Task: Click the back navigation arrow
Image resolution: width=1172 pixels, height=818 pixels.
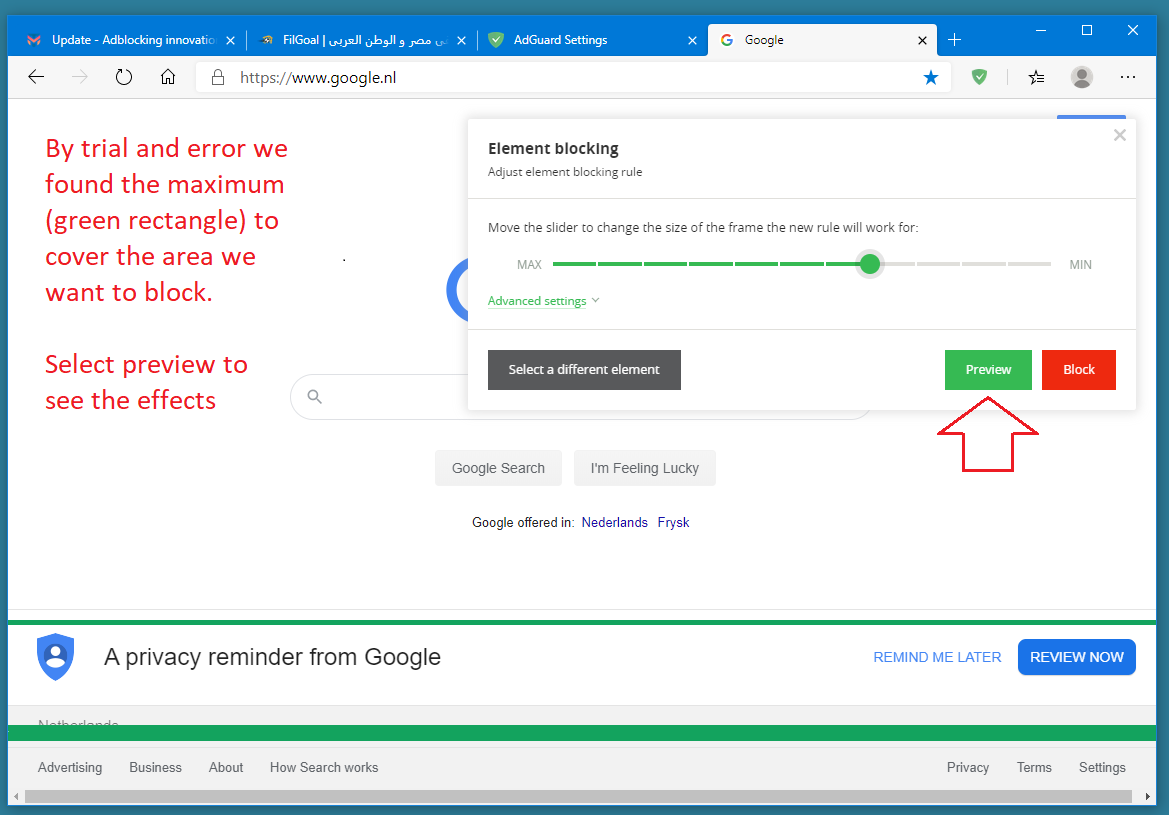Action: [x=36, y=77]
